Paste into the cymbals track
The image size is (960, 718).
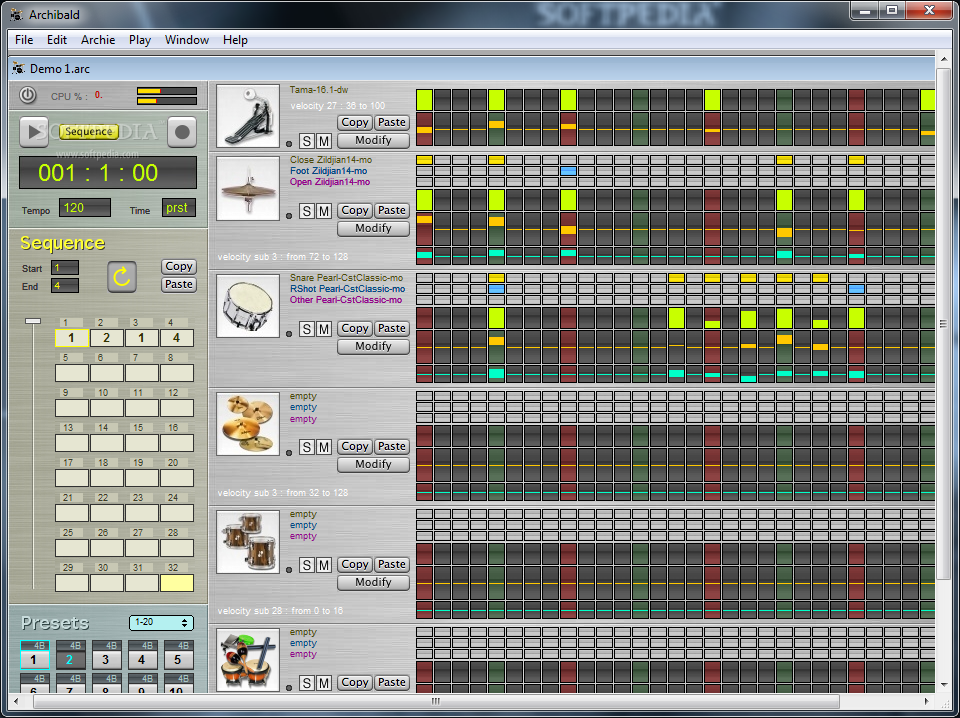392,447
